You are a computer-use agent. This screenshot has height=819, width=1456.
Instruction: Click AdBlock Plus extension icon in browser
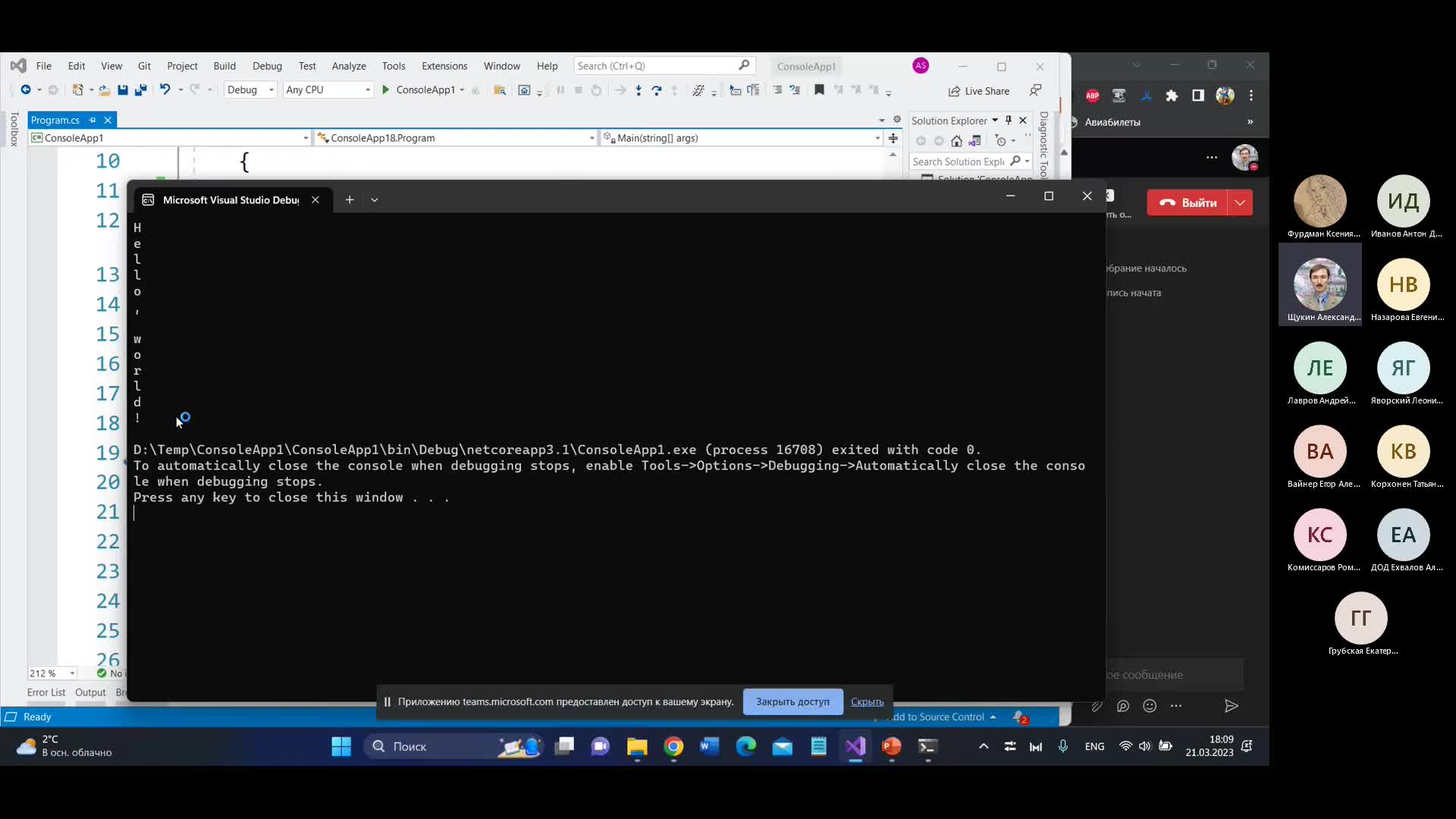pyautogui.click(x=1092, y=96)
